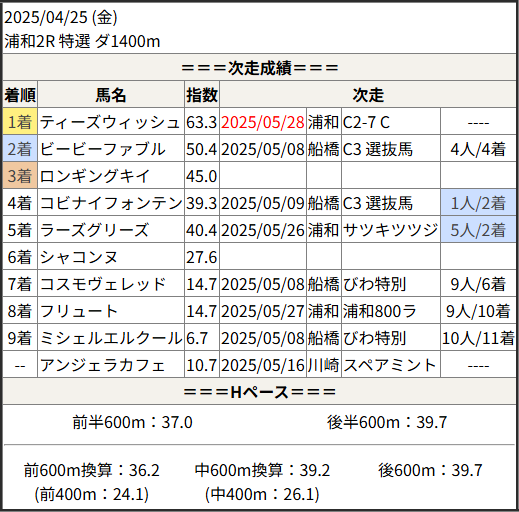
Task: Click the 5人/2着 highlighted result
Action: 478,229
